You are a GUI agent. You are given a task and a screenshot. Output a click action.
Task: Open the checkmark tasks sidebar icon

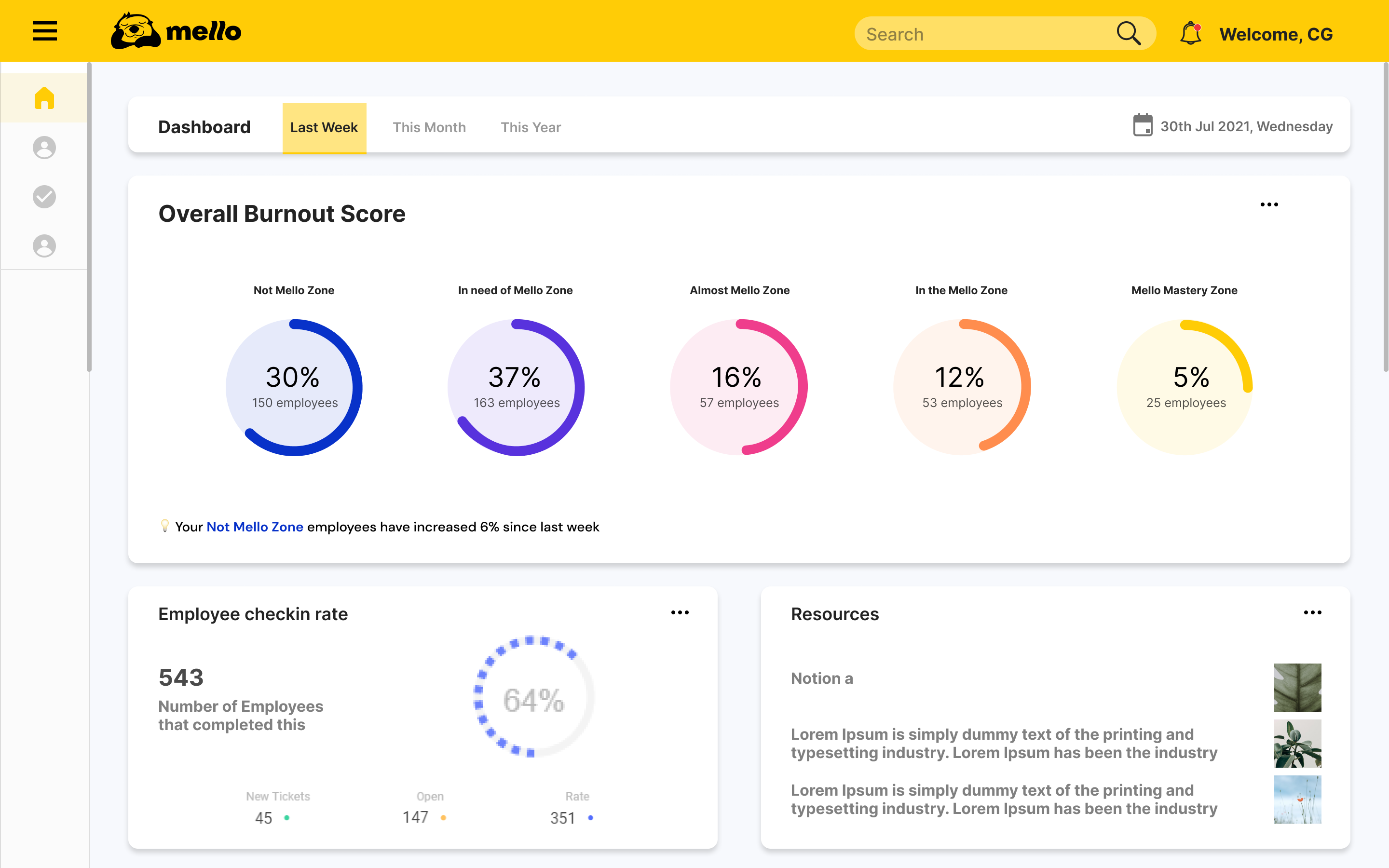tap(44, 197)
